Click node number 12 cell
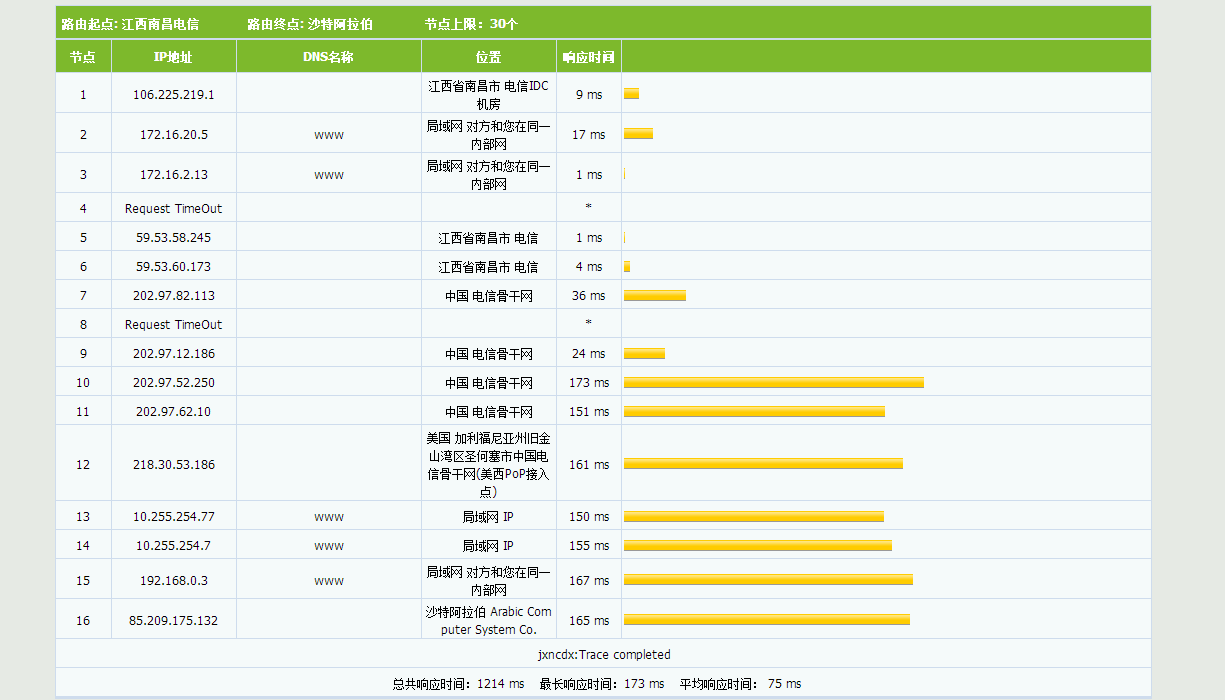Viewport: 1225px width, 700px height. pyautogui.click(x=83, y=465)
